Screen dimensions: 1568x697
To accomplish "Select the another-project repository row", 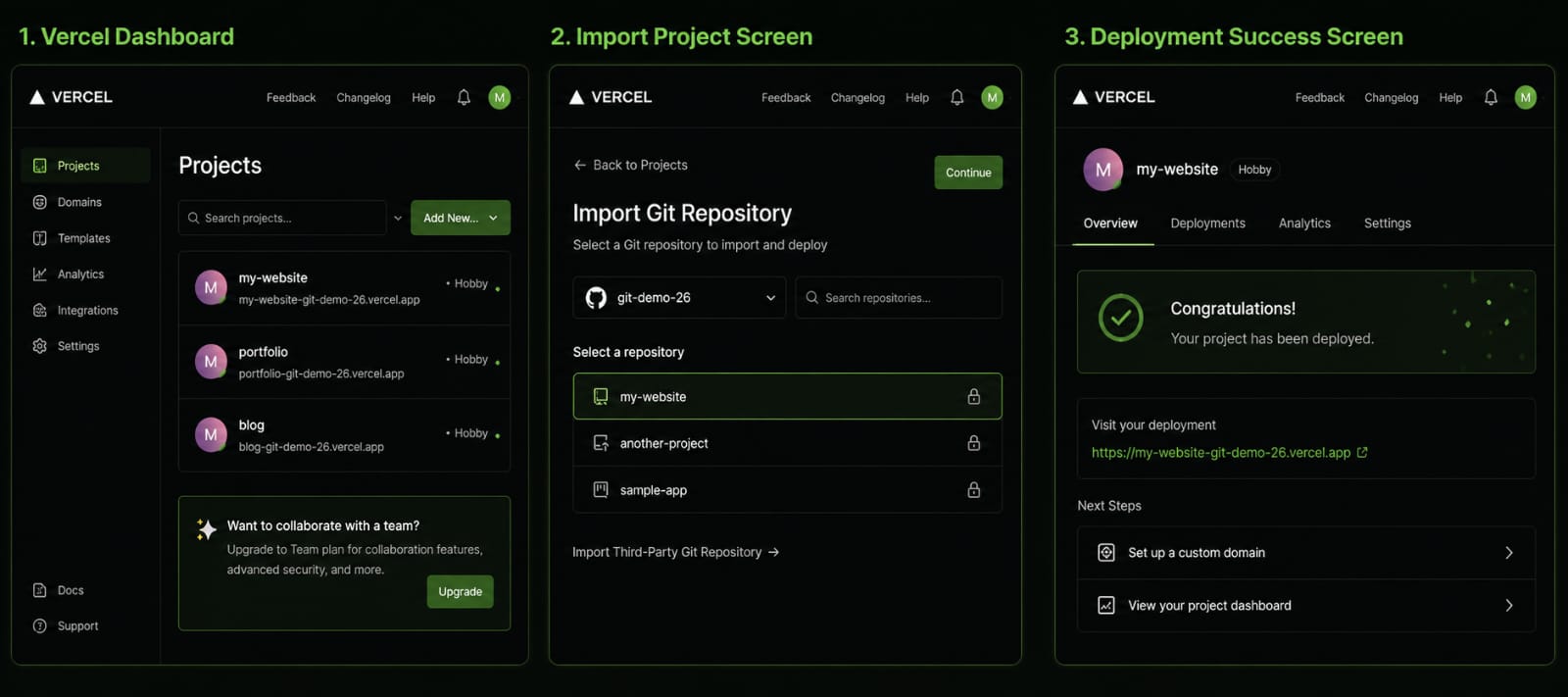I will click(x=788, y=443).
